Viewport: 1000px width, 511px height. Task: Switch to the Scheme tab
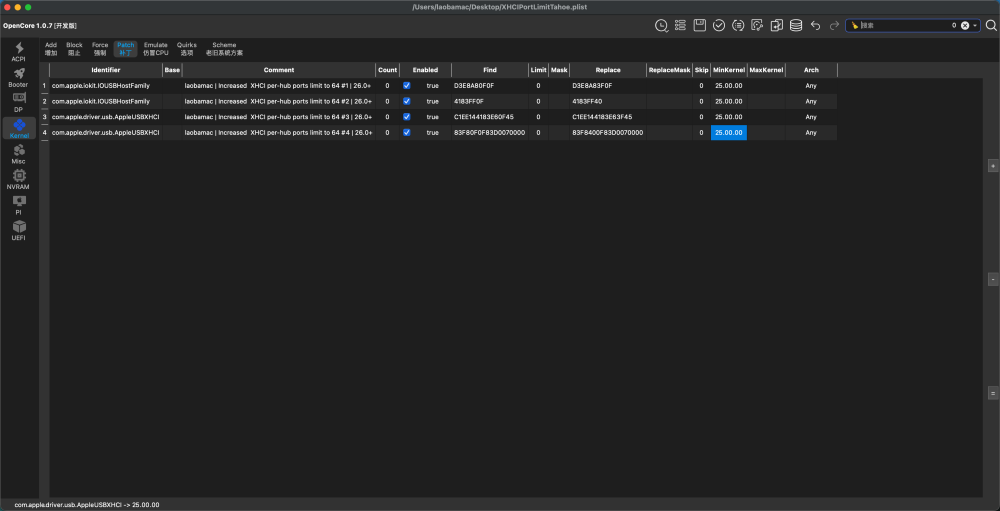click(x=224, y=49)
